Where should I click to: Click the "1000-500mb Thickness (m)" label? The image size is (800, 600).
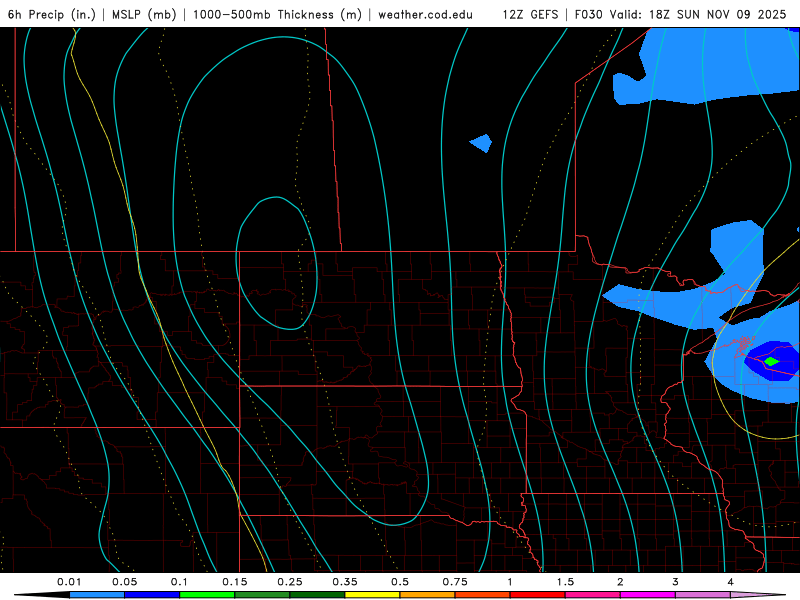tap(277, 14)
